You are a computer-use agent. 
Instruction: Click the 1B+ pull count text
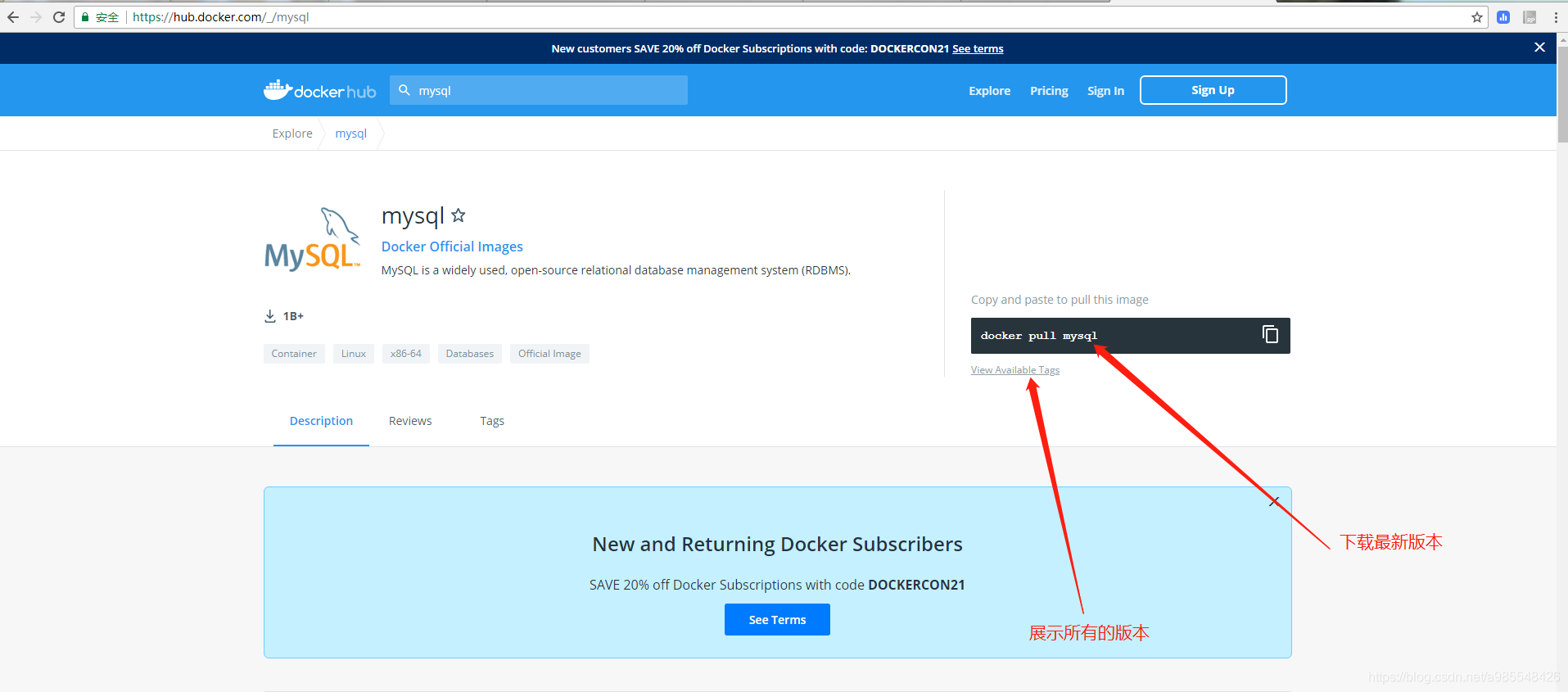pyautogui.click(x=293, y=316)
